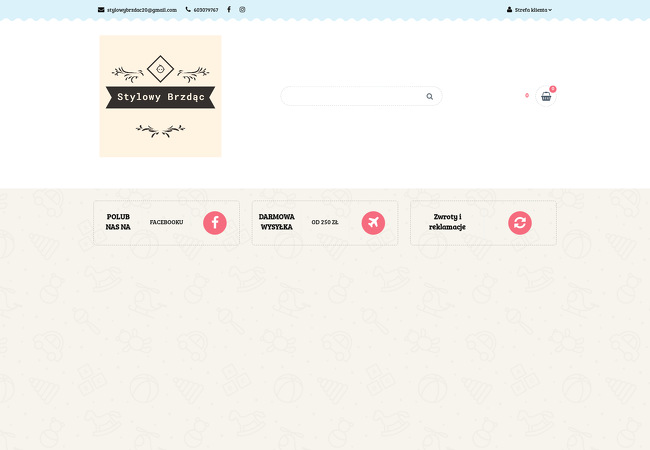
Task: Click the OD 250 ZŁ text
Action: [325, 223]
